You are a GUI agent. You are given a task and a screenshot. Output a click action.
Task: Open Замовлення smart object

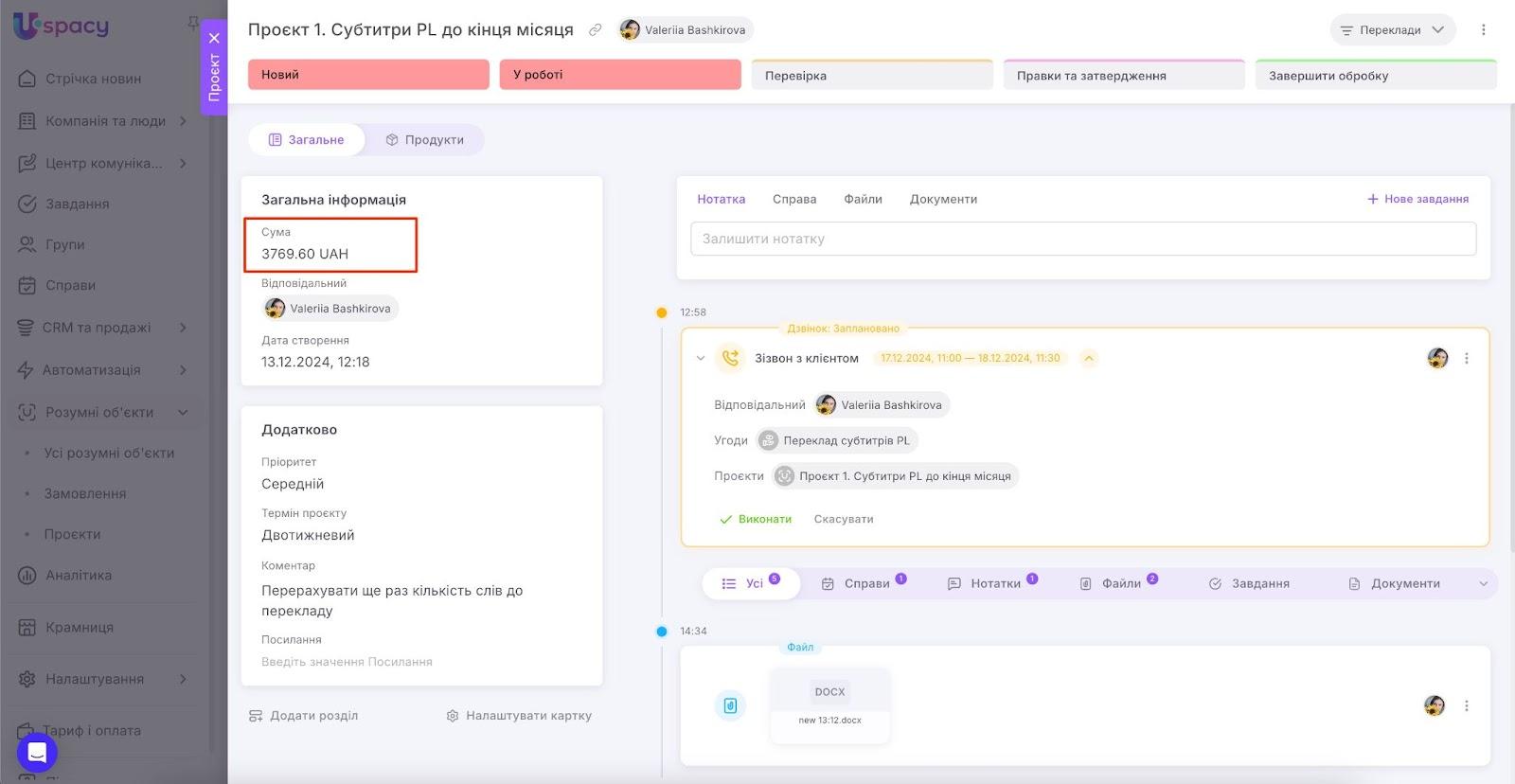point(85,493)
